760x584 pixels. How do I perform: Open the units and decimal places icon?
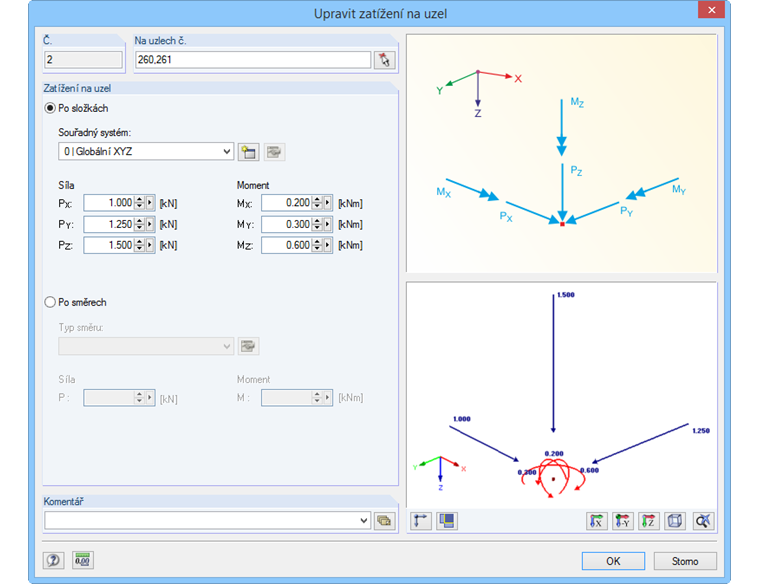82,561
